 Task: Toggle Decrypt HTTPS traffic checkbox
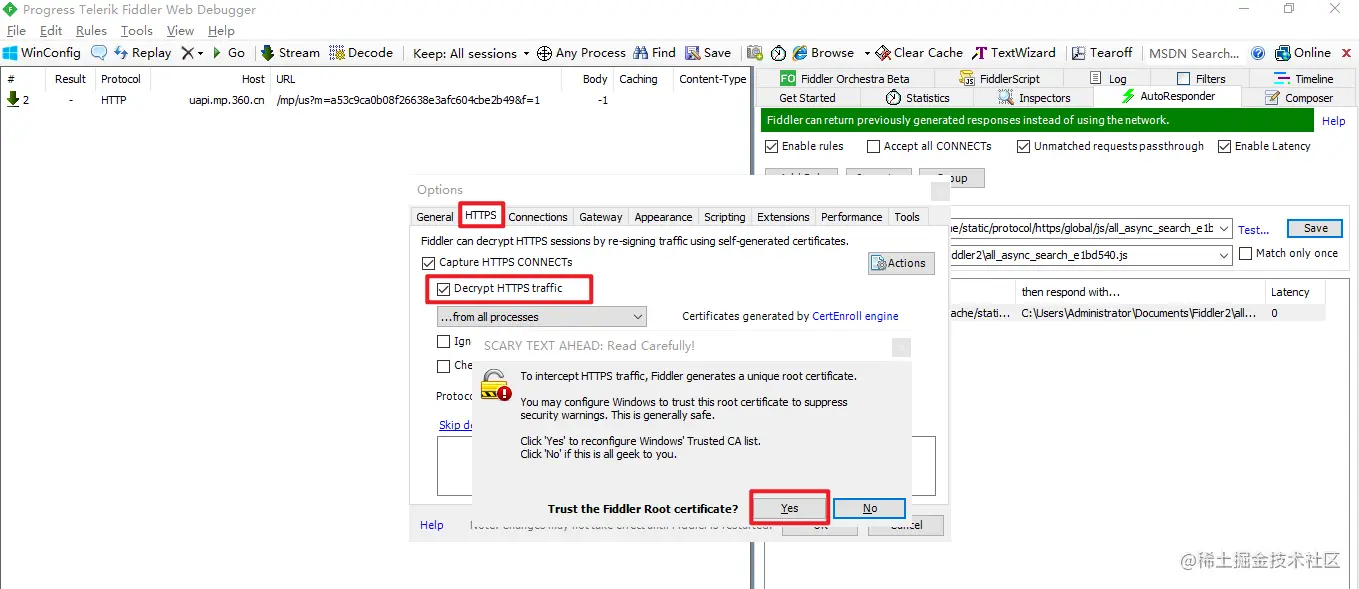(x=444, y=288)
